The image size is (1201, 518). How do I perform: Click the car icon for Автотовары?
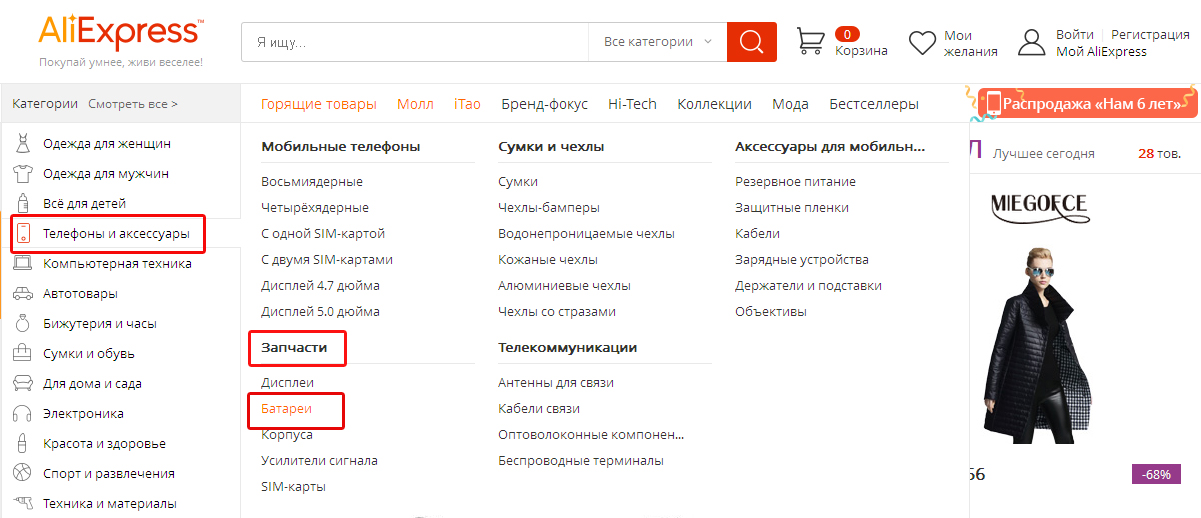22,294
